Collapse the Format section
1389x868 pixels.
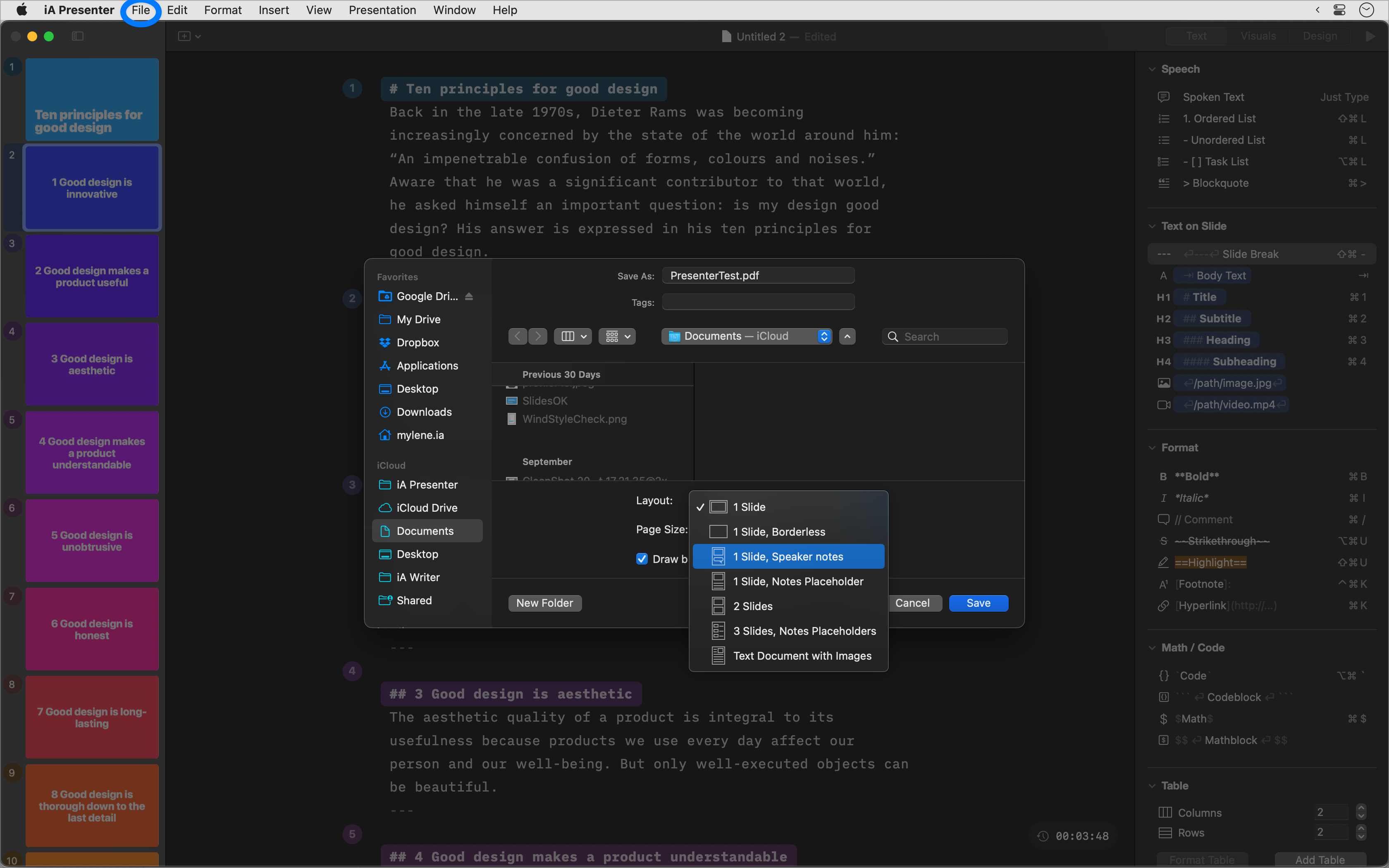point(1151,448)
